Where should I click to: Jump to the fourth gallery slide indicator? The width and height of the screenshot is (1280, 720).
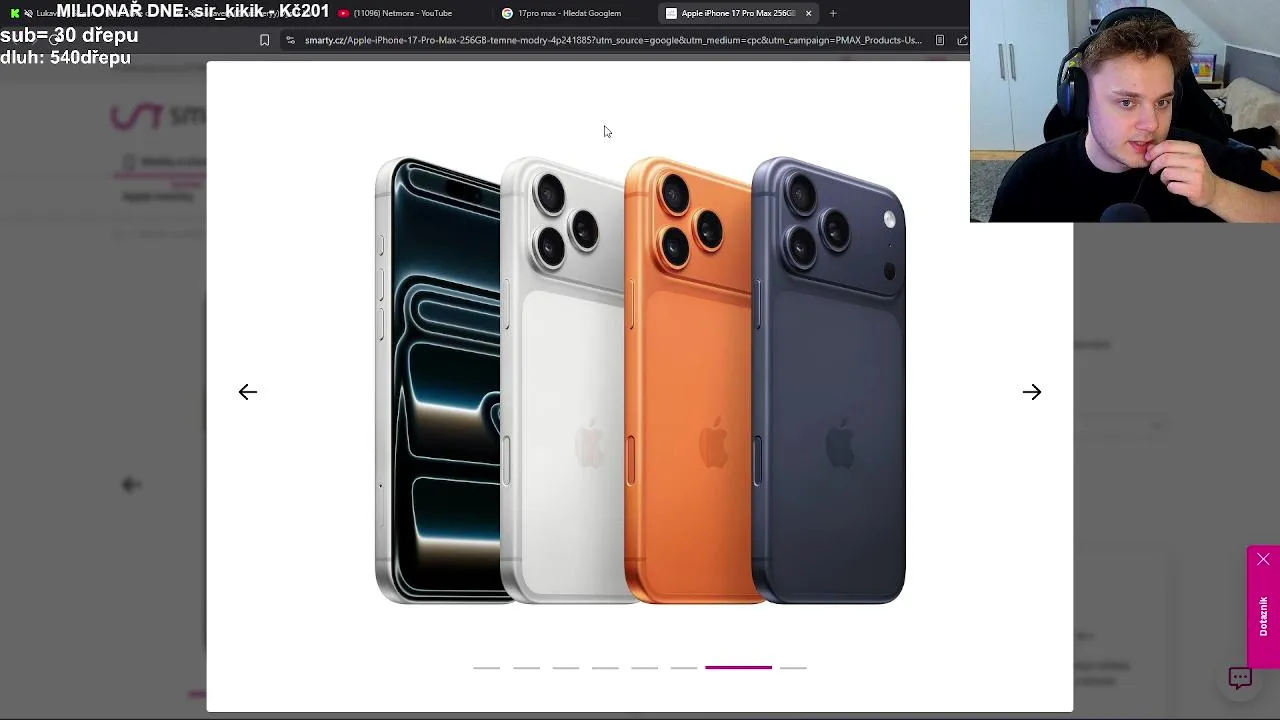(605, 667)
